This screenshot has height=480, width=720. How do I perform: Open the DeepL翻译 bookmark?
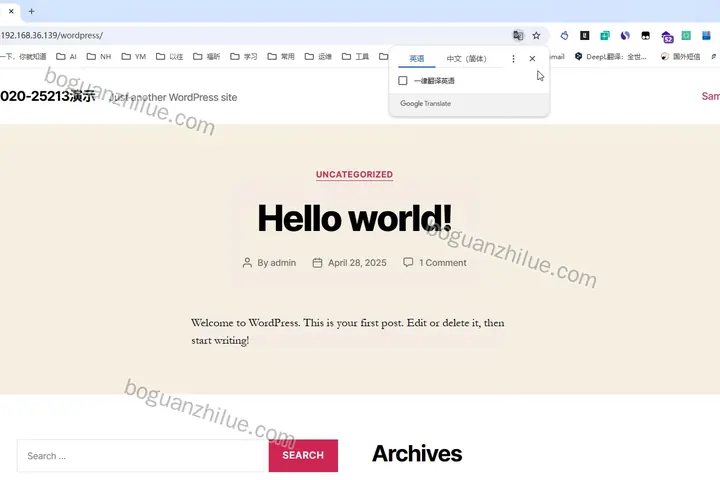coord(611,56)
